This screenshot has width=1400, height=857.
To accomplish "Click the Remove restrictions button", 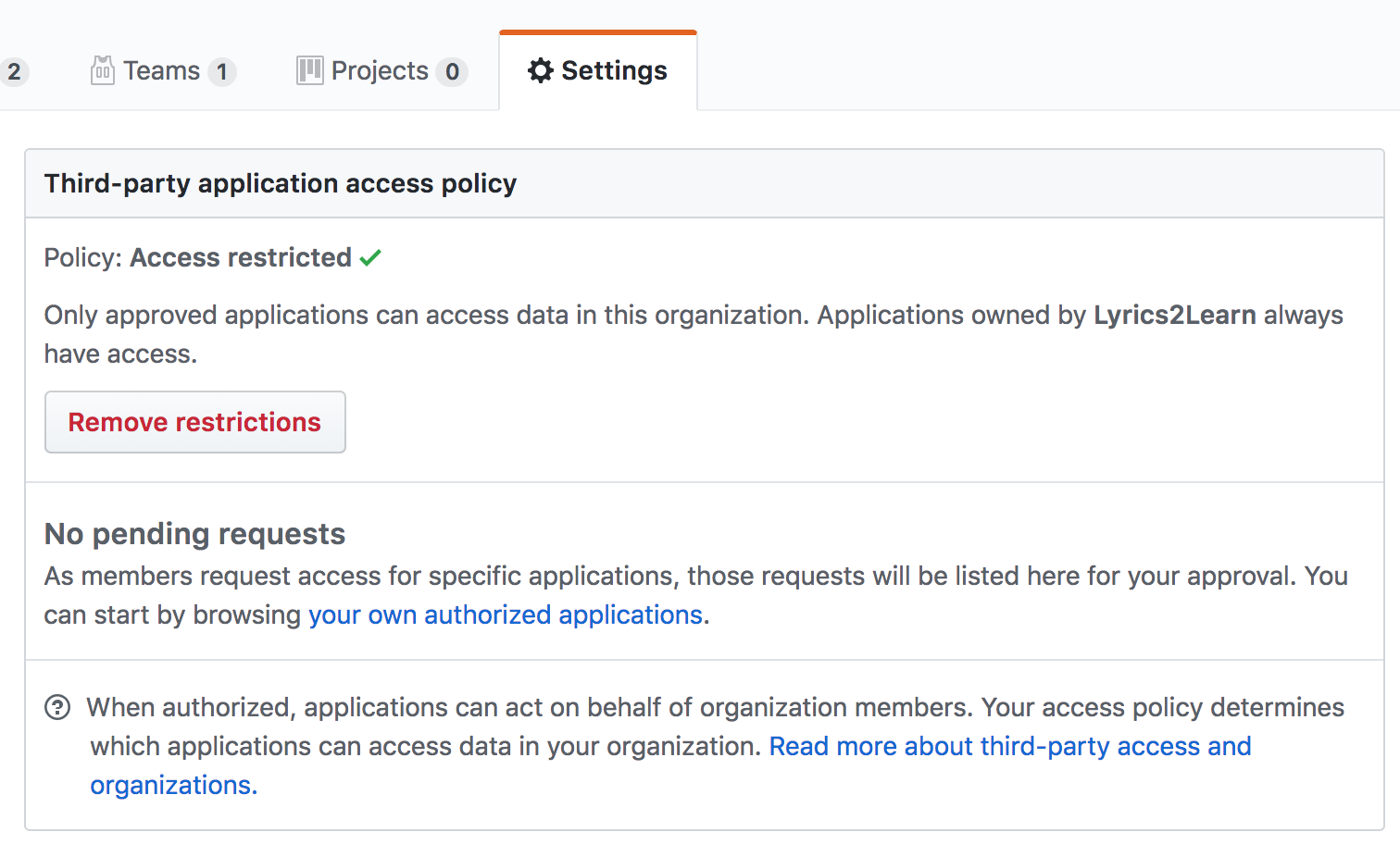I will 194,422.
